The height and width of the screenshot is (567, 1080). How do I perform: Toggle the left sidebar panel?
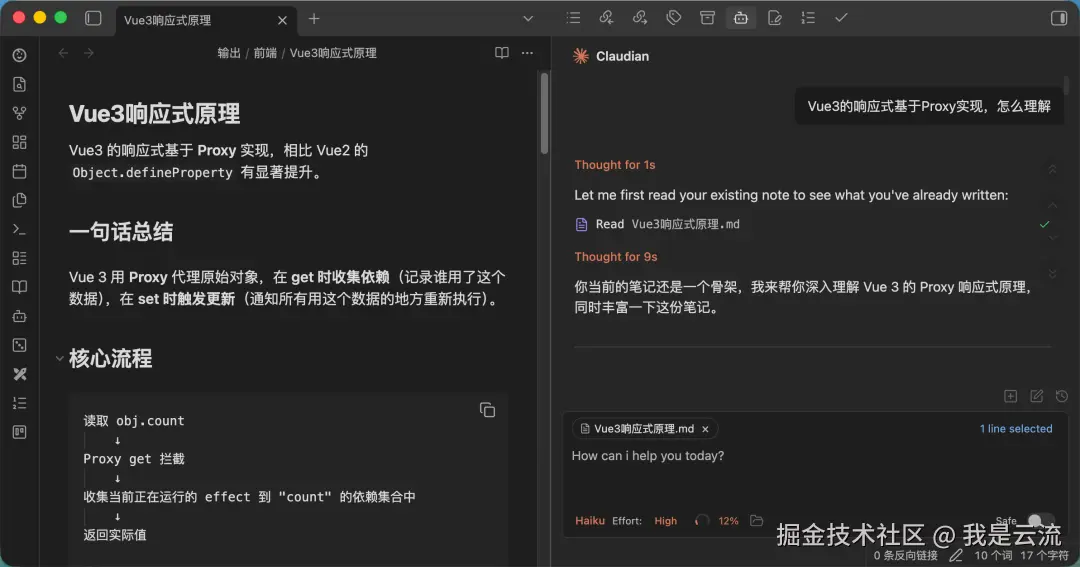[93, 19]
